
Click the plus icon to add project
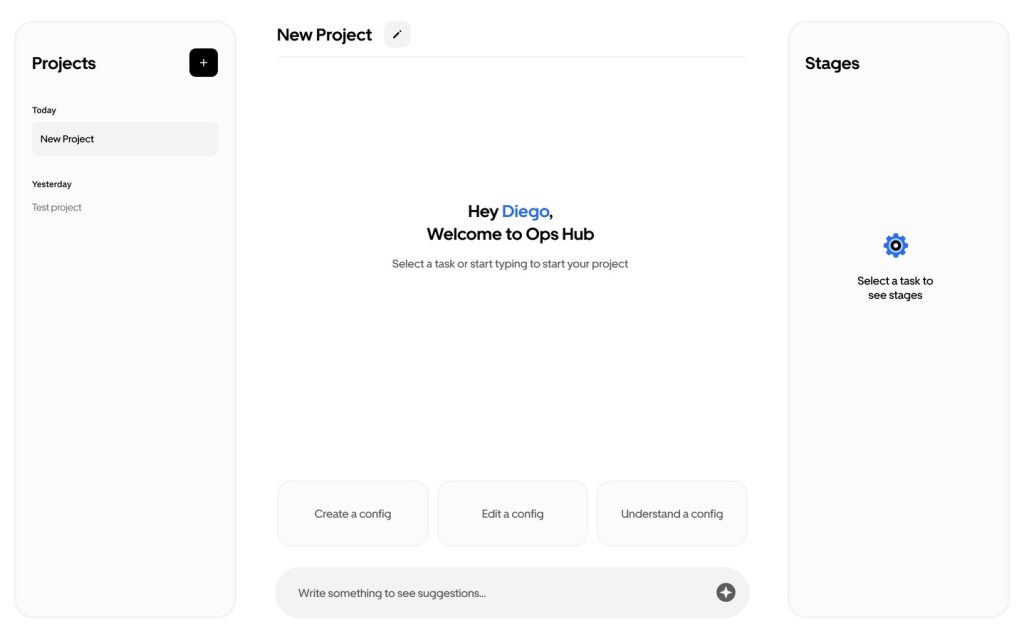click(x=203, y=63)
